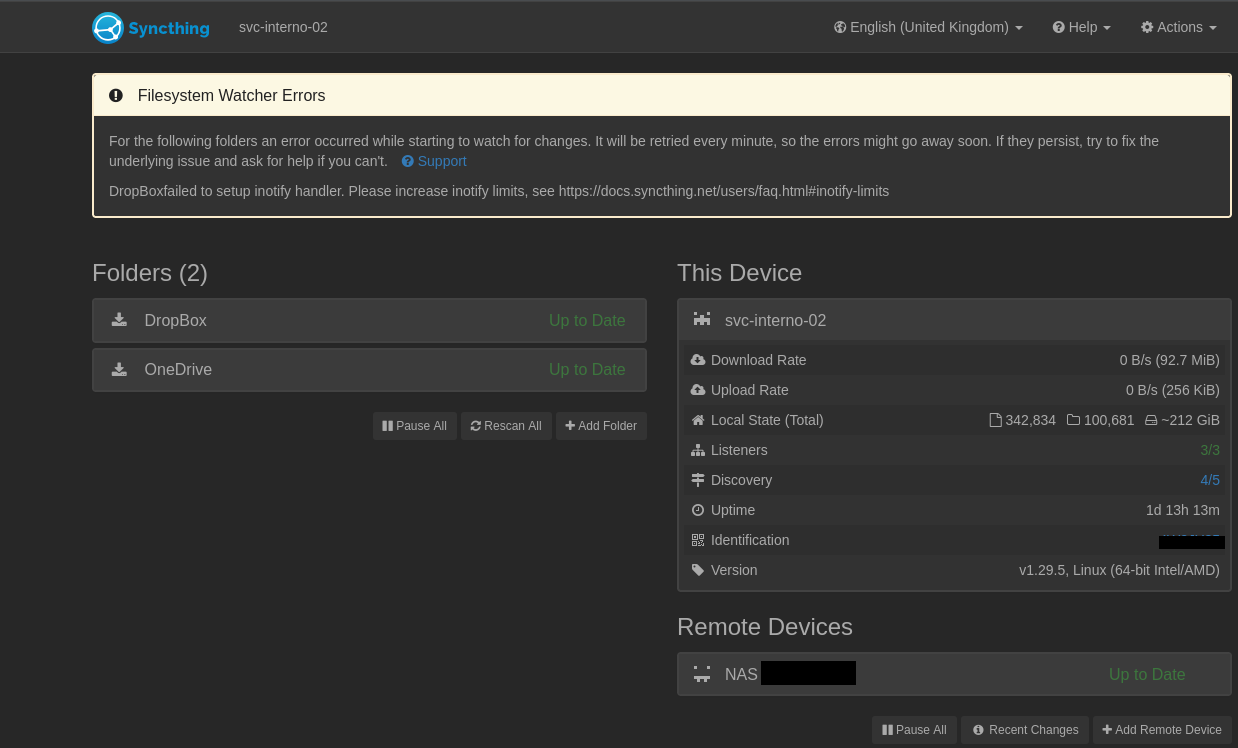Click the svc-interno-02 name in navbar

[283, 27]
